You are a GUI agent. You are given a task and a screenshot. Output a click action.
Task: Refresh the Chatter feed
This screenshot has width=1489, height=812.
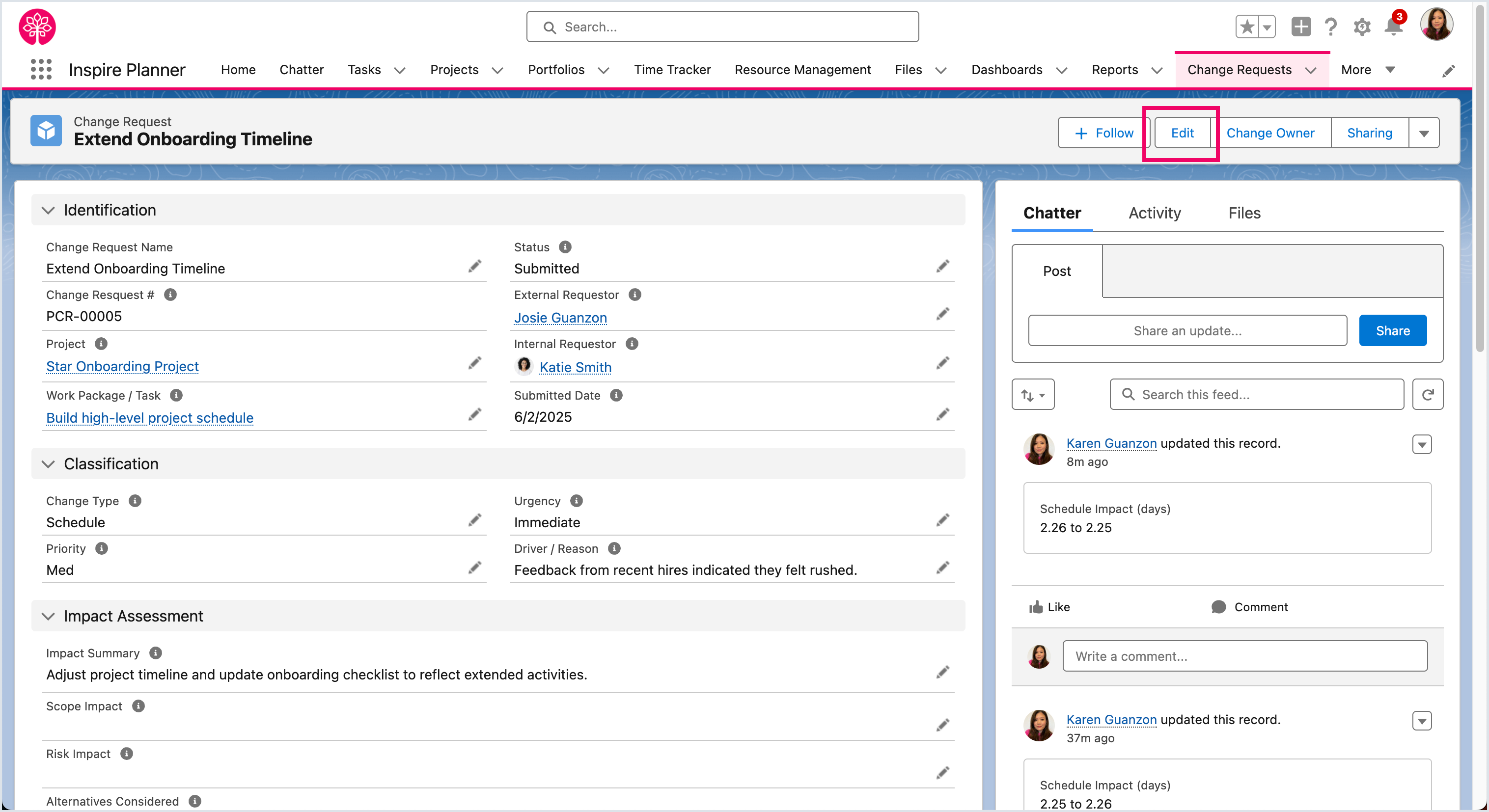point(1428,395)
